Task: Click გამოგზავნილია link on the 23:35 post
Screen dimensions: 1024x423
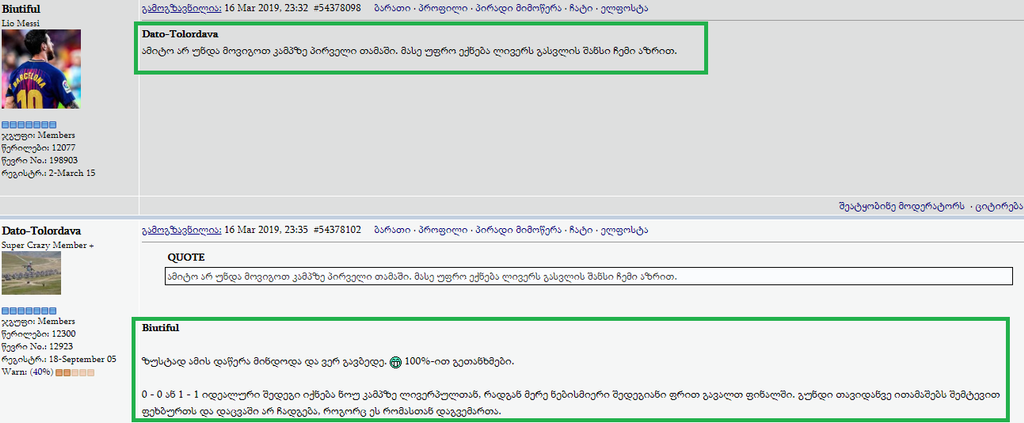Action: tap(182, 230)
